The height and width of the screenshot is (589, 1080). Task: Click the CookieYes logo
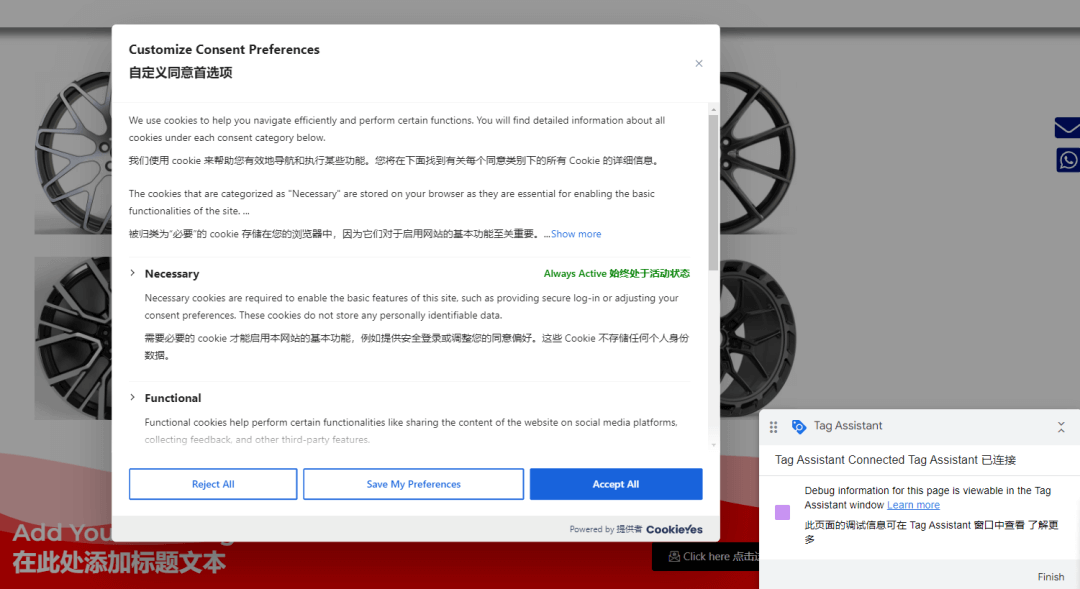(x=674, y=529)
